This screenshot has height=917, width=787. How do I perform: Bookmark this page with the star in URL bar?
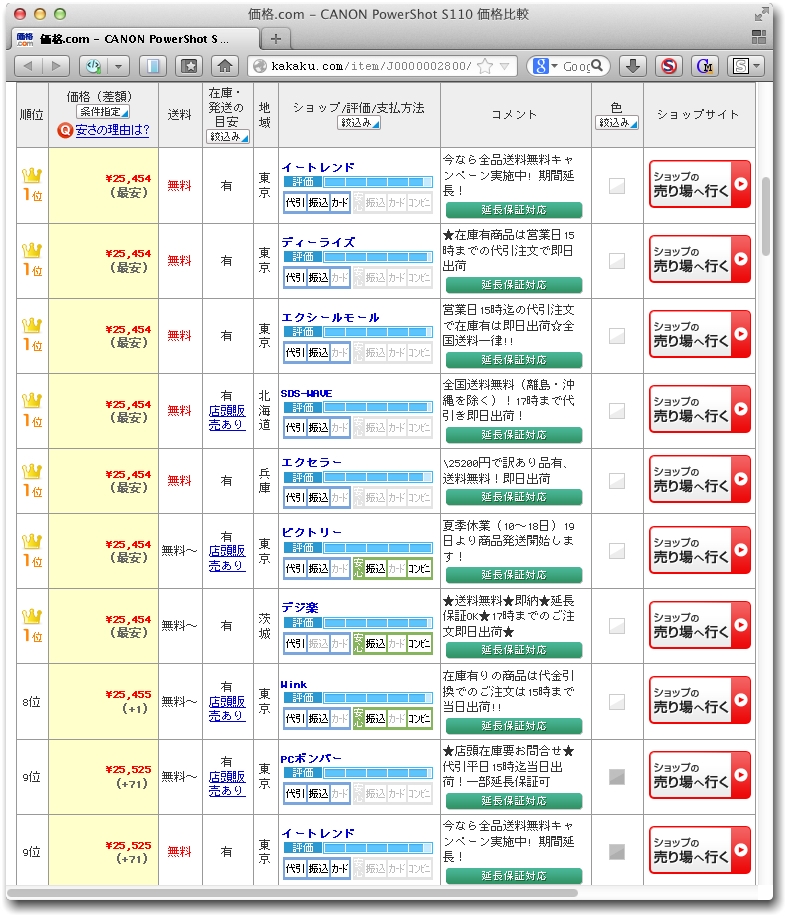click(x=485, y=66)
